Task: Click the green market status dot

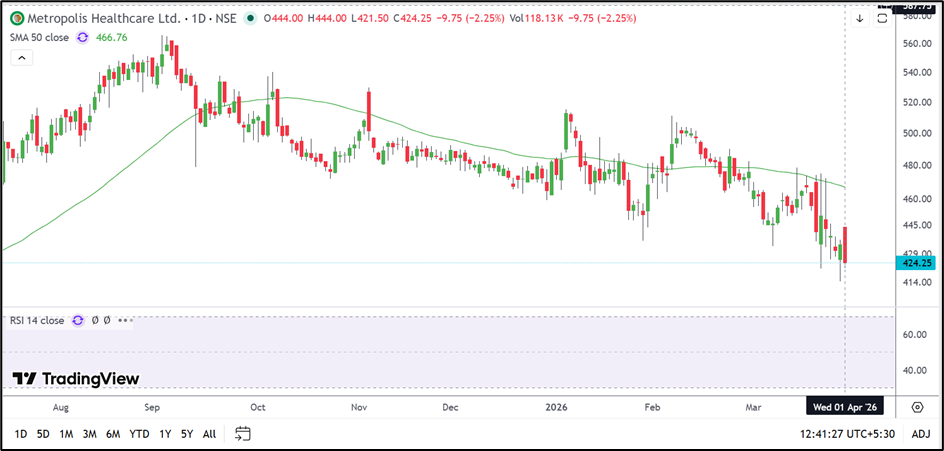Action: pos(248,18)
